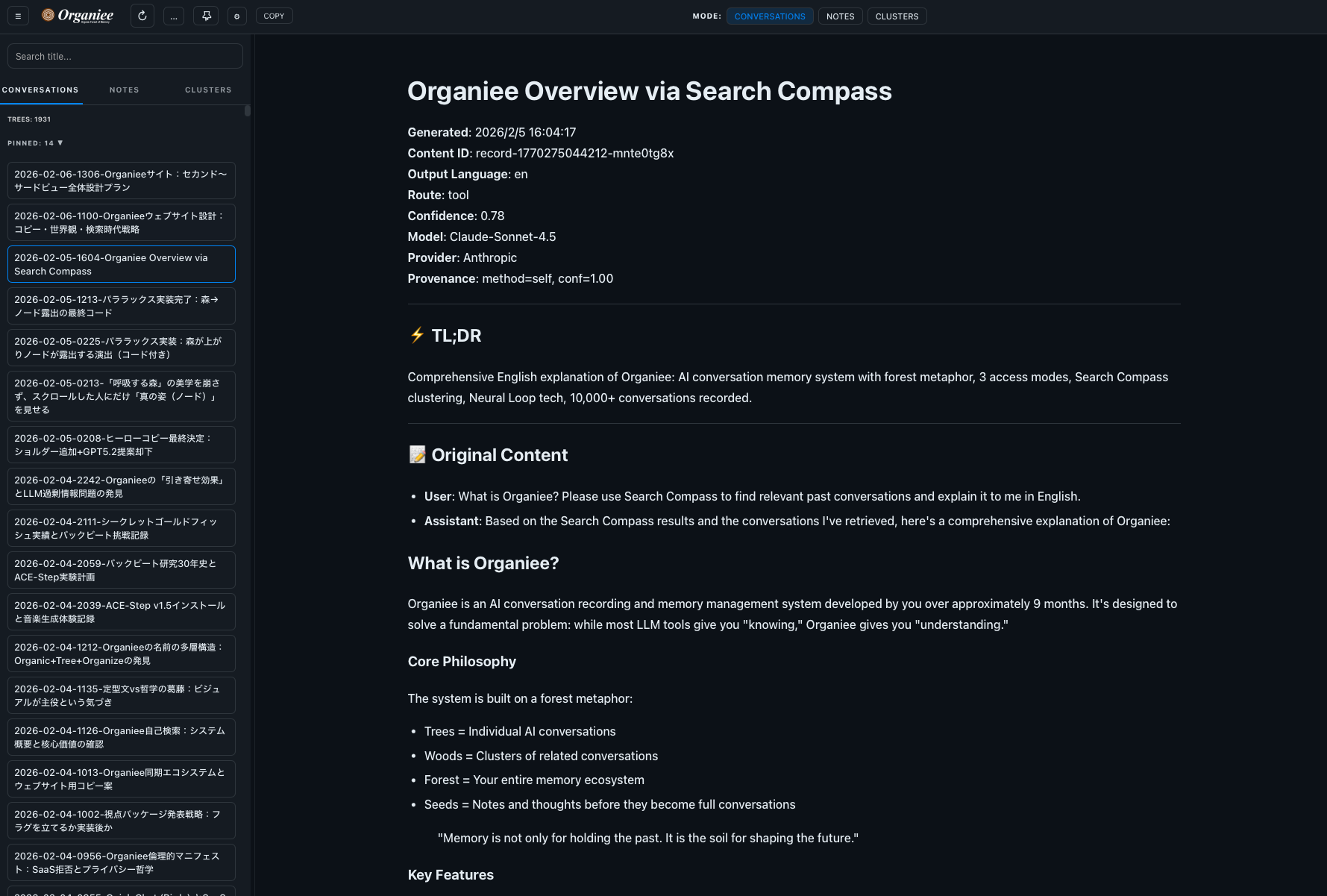
Task: Open the sidebar CLUSTERS tab
Action: click(208, 90)
